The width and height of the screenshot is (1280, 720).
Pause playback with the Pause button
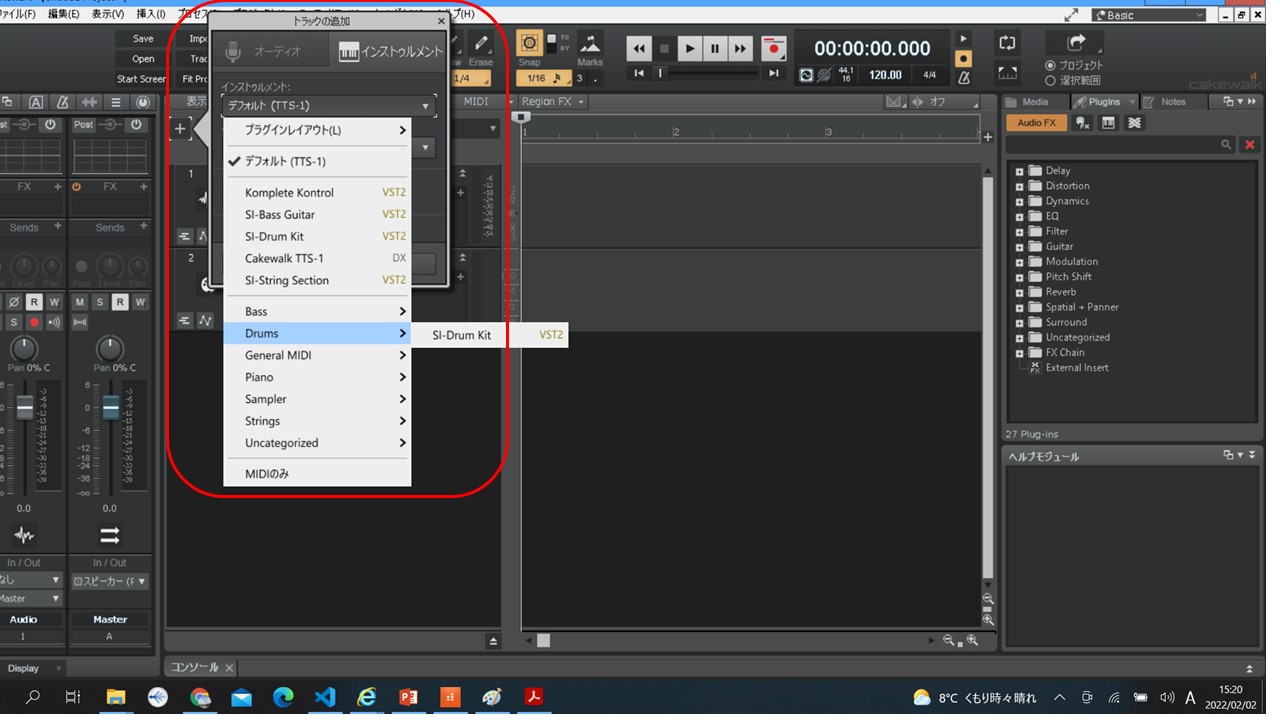pos(714,48)
